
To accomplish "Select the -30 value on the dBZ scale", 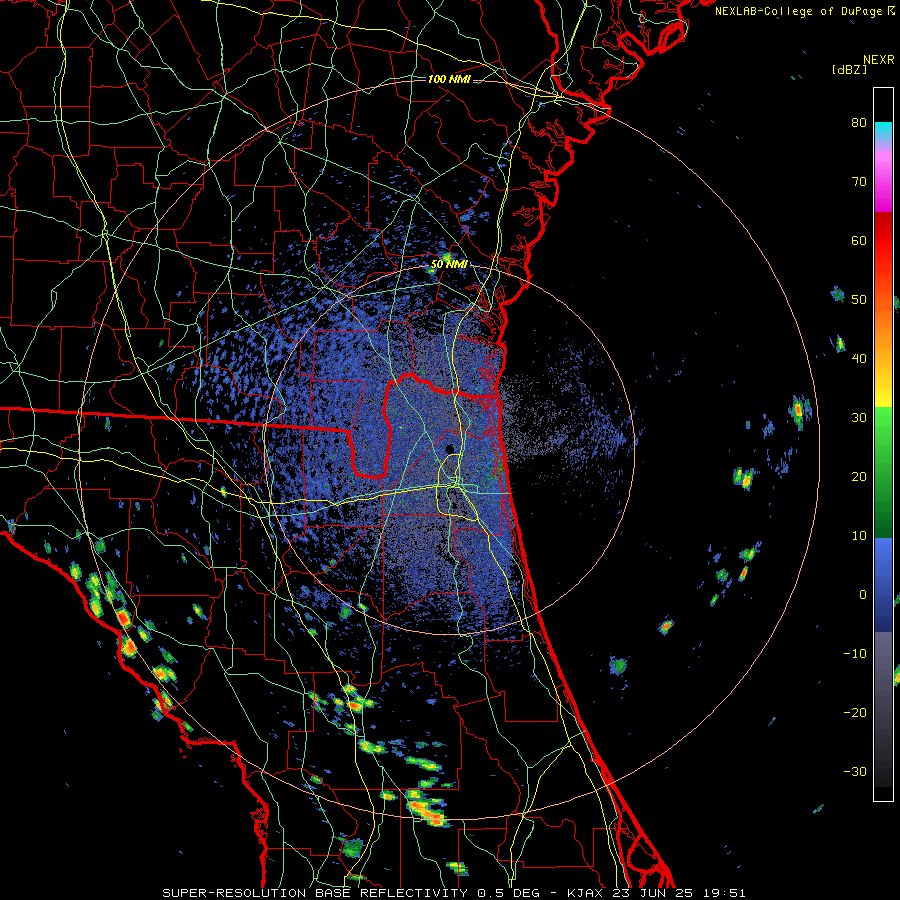I will [855, 771].
